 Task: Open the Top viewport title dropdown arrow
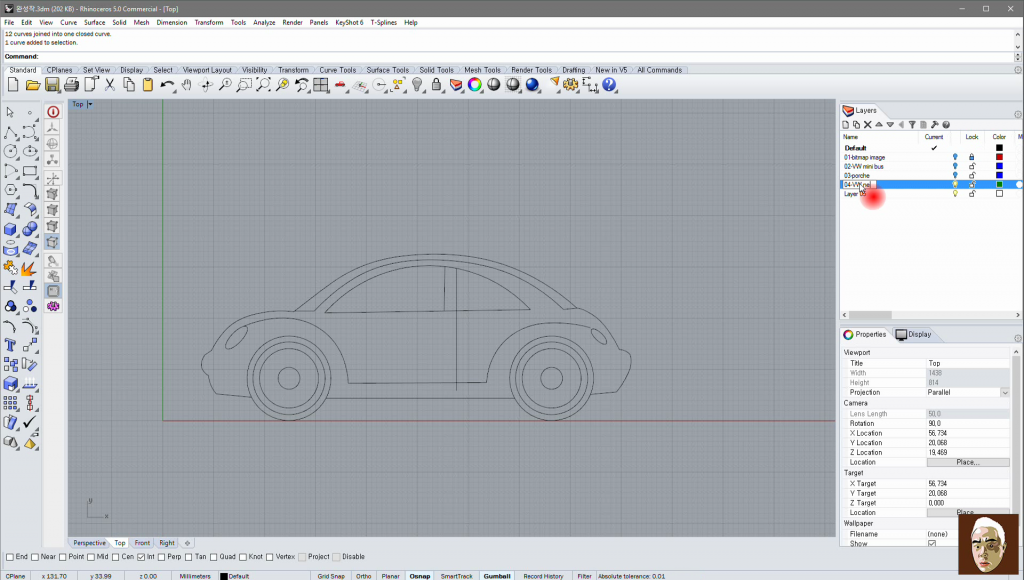90,105
